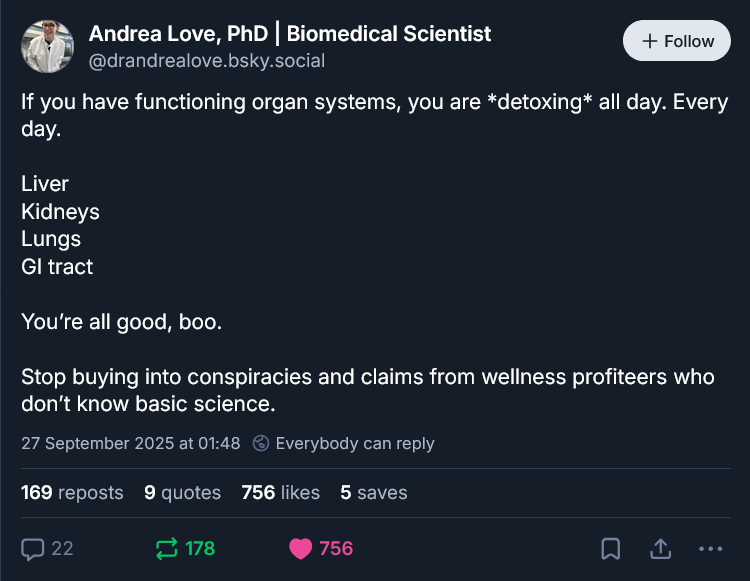This screenshot has width=750, height=581.
Task: Unlike the post via the pink heart
Action: [300, 548]
